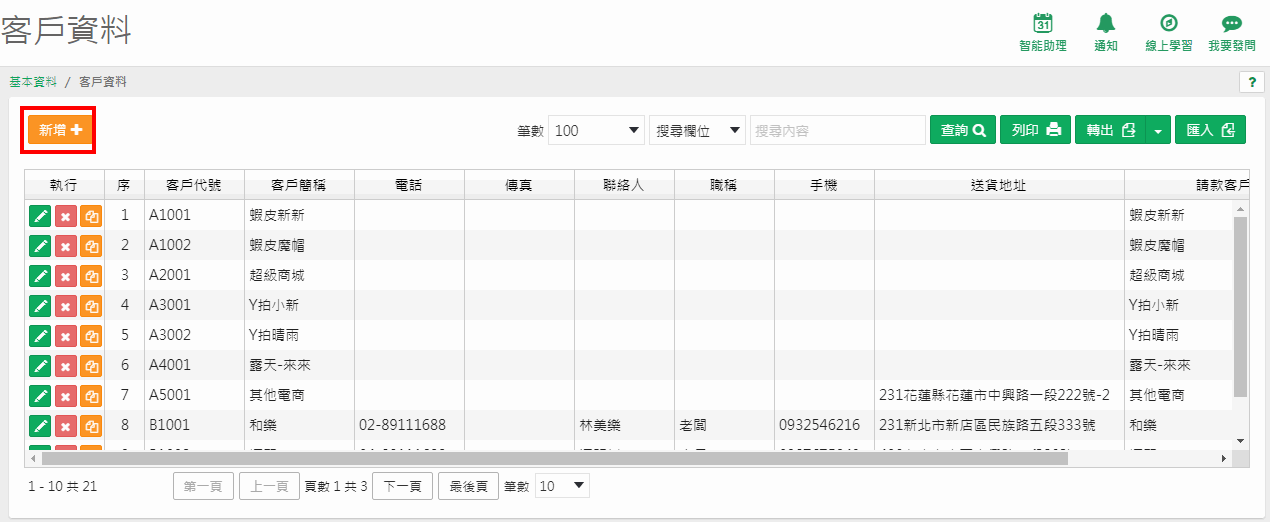This screenshot has height=522, width=1270.
Task: Click customer code B1001
Action: (x=170, y=425)
